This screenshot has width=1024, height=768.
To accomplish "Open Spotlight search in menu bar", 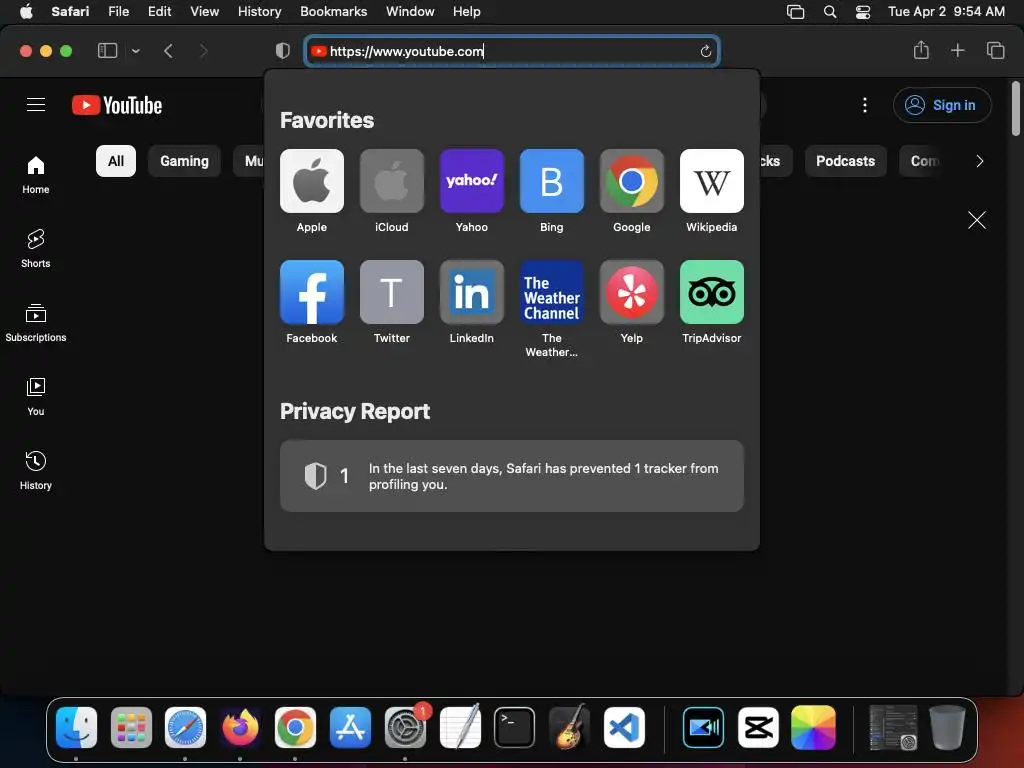I will tap(829, 12).
